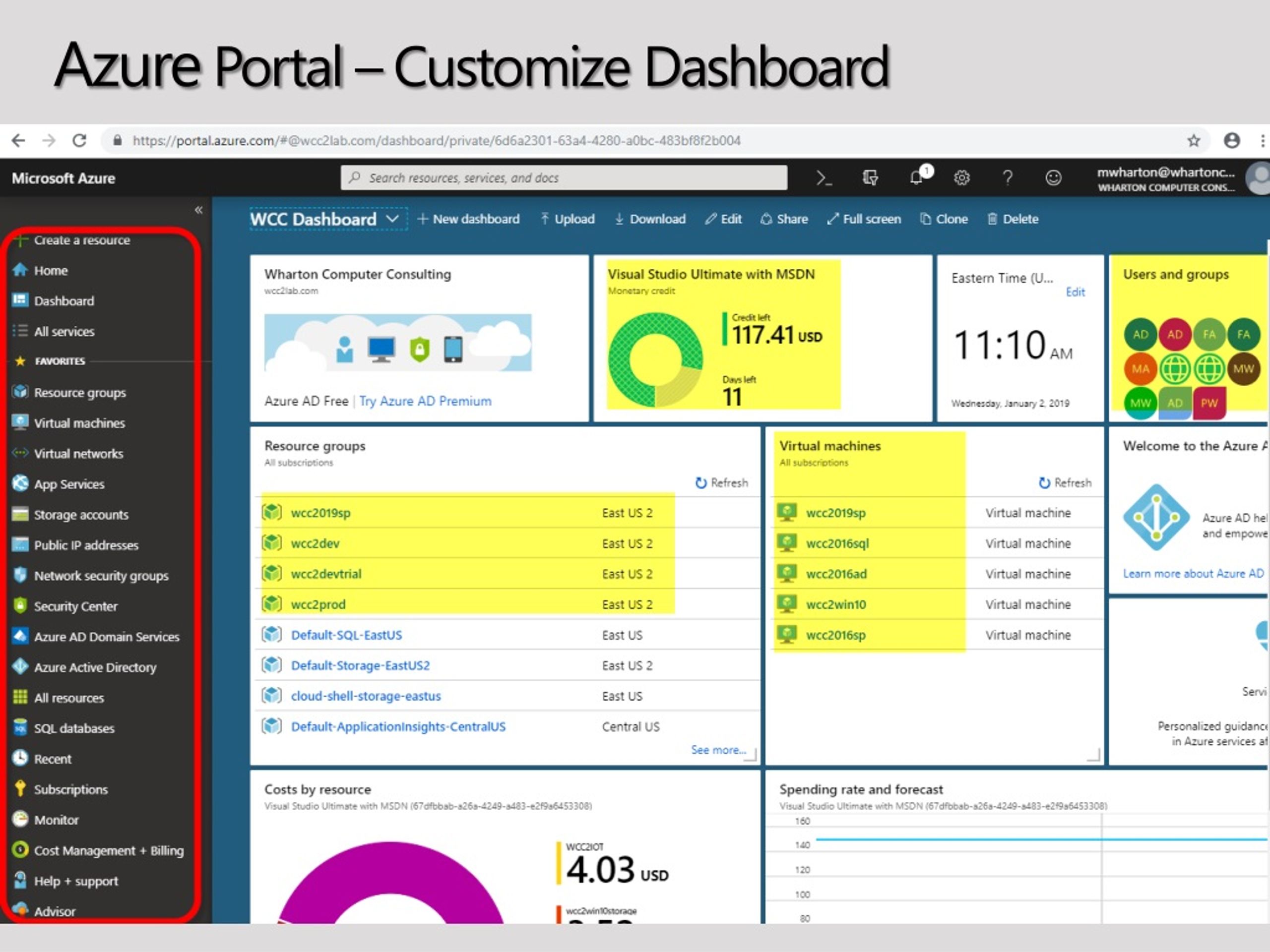
Task: Clone the dashboard
Action: [x=943, y=219]
